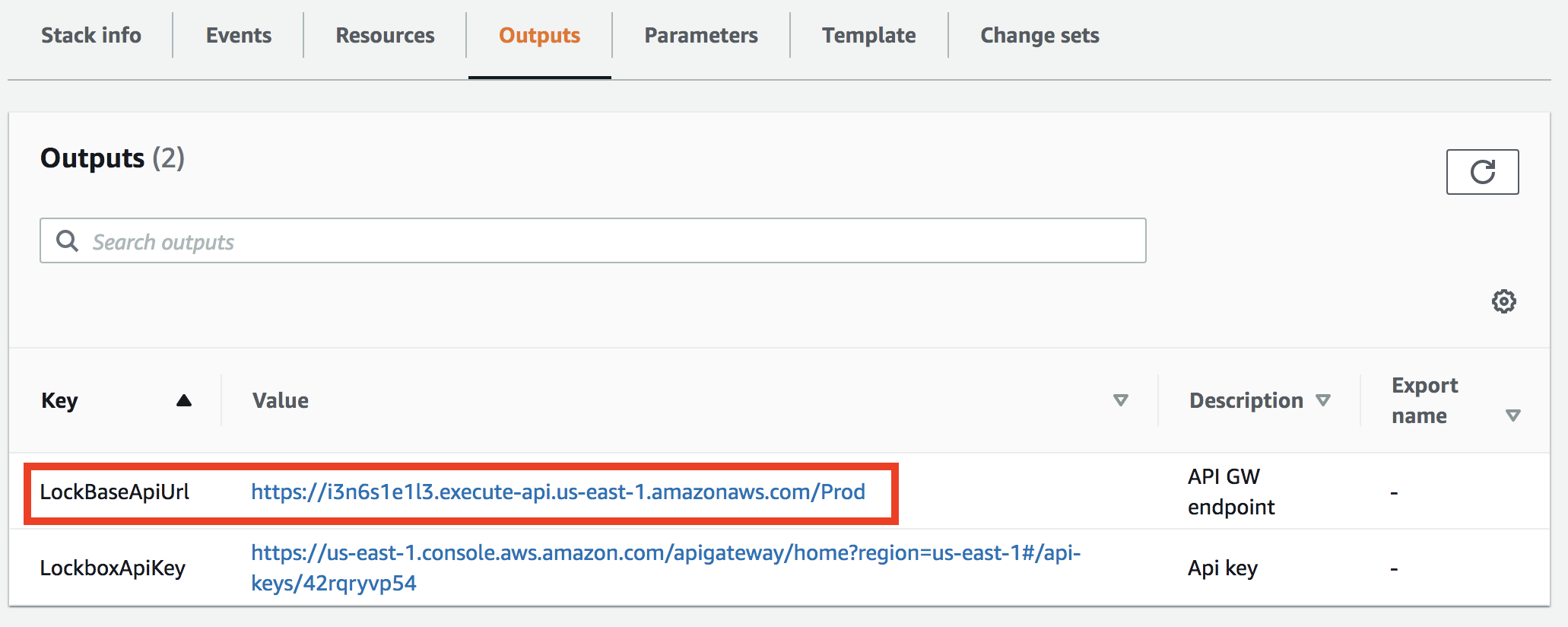The width and height of the screenshot is (1568, 627).
Task: Toggle Description column sort arrow
Action: click(x=1323, y=400)
